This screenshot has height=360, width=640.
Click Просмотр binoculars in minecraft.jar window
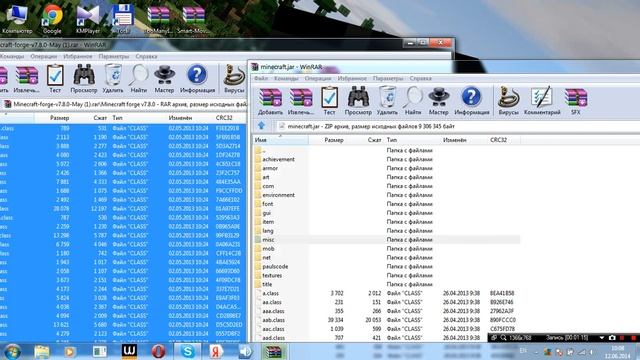[x=358, y=101]
